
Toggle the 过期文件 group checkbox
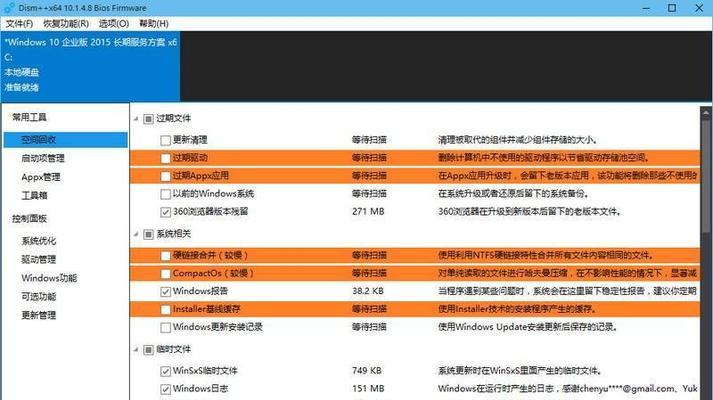point(148,119)
